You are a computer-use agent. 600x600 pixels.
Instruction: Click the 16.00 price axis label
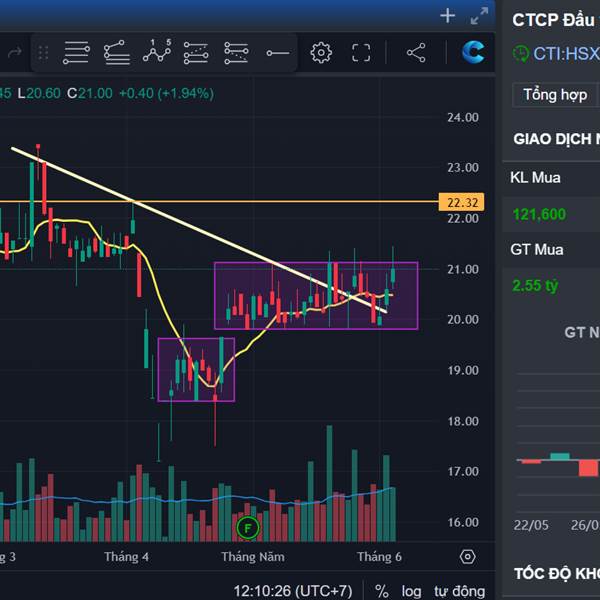(463, 522)
